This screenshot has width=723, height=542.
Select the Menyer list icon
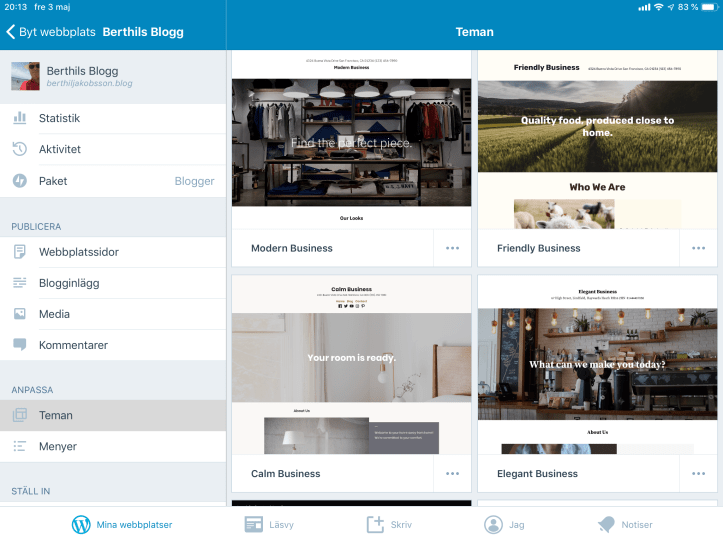(20, 446)
